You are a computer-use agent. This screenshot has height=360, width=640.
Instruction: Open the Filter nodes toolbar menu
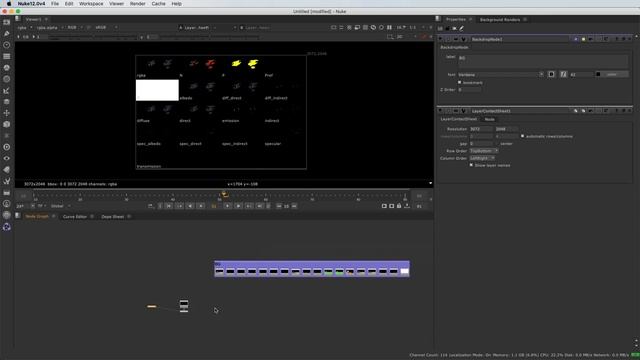pos(7,79)
